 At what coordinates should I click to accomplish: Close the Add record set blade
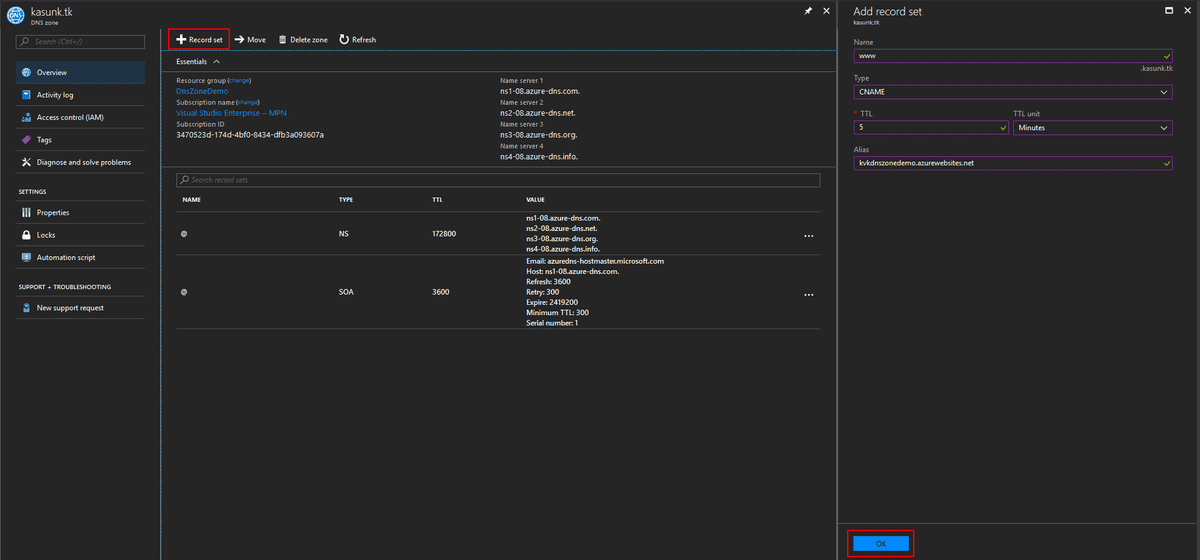click(x=1187, y=10)
